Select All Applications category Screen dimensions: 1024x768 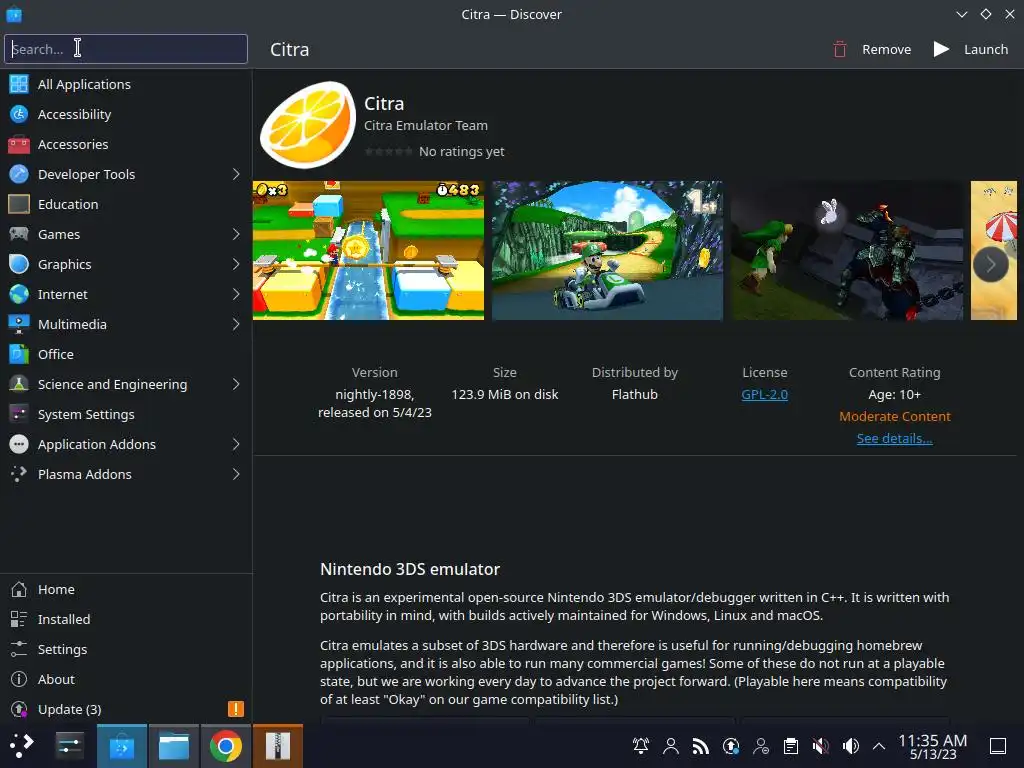point(126,84)
